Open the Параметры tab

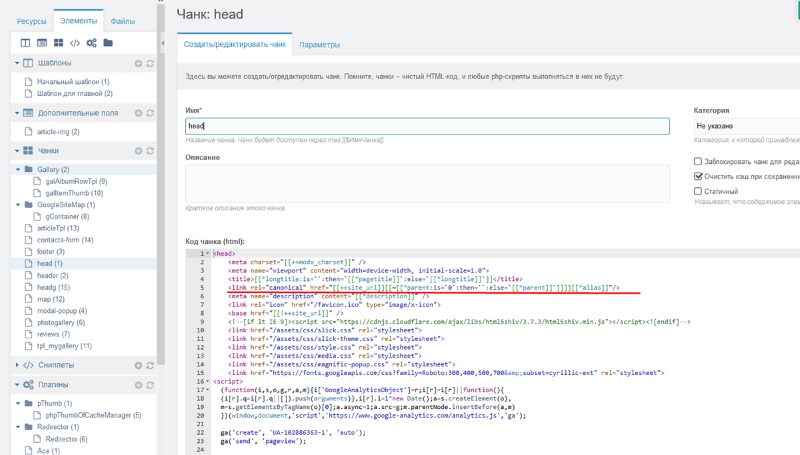coord(319,44)
